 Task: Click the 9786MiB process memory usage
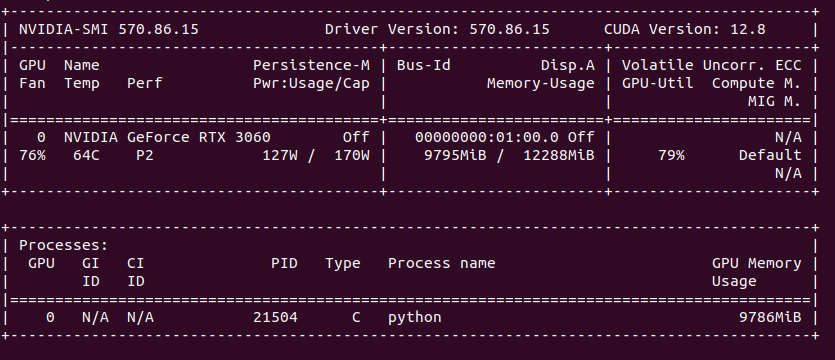(x=770, y=317)
